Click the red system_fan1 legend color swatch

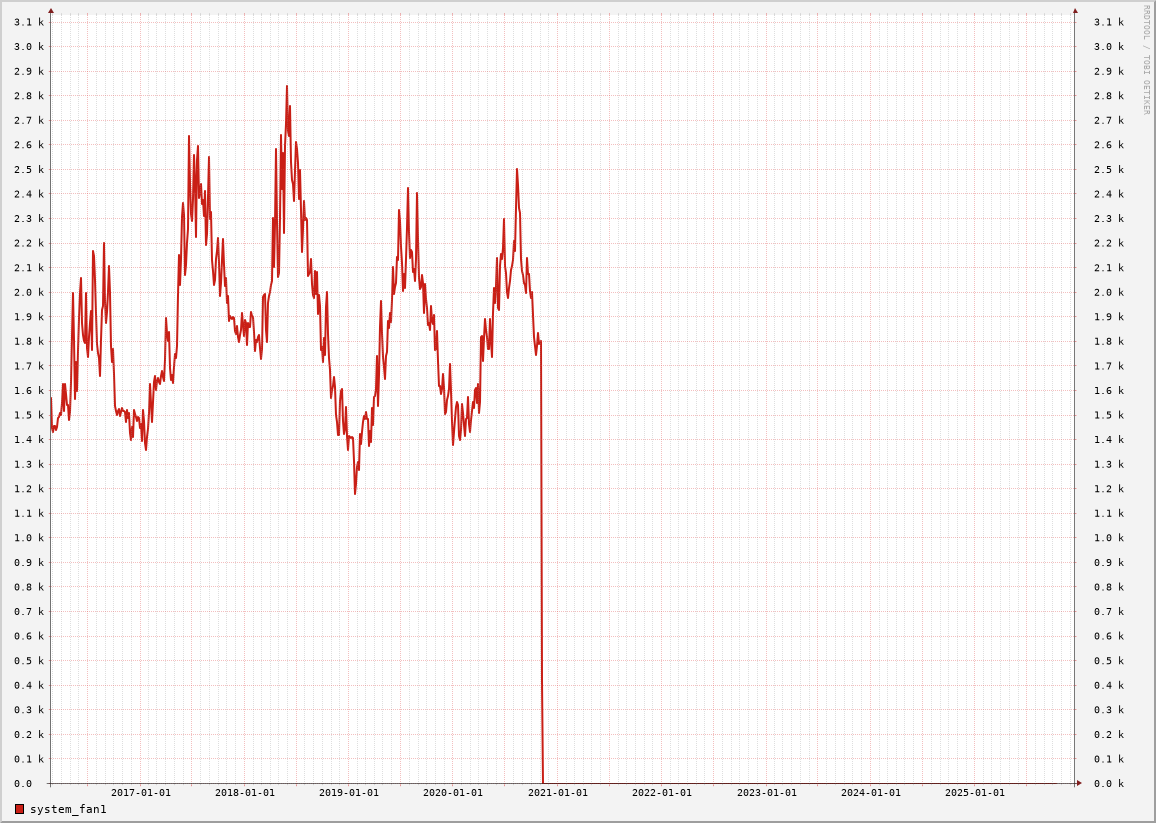pos(19,809)
